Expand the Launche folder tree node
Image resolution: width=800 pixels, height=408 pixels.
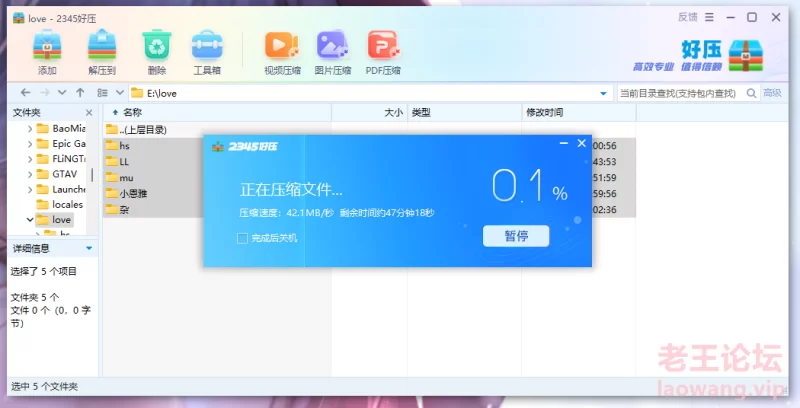[30, 190]
